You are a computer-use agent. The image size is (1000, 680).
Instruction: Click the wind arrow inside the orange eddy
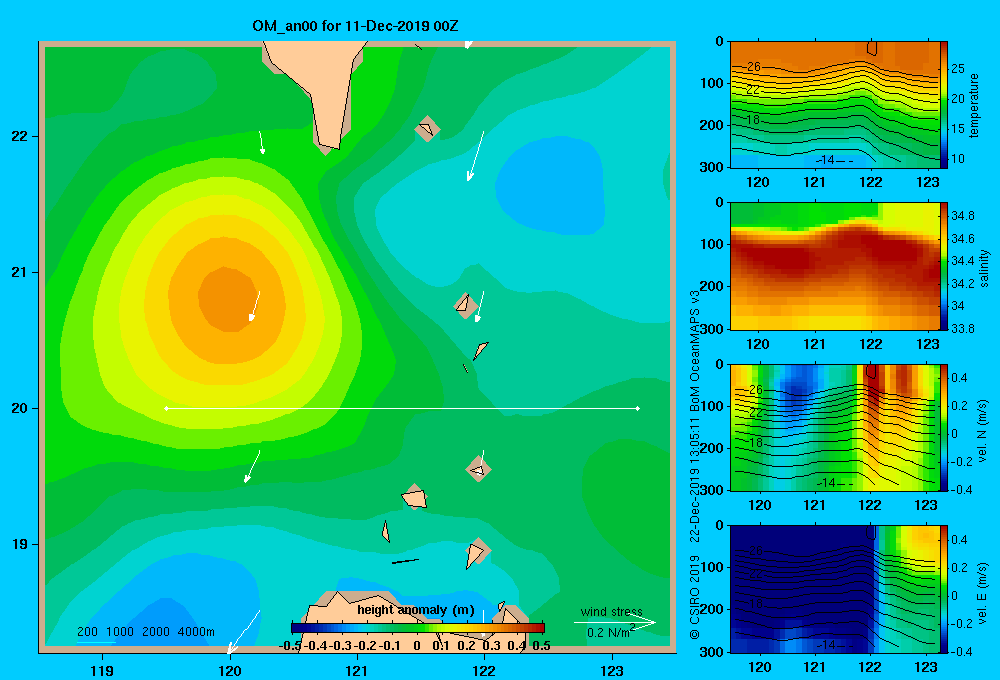tap(255, 306)
